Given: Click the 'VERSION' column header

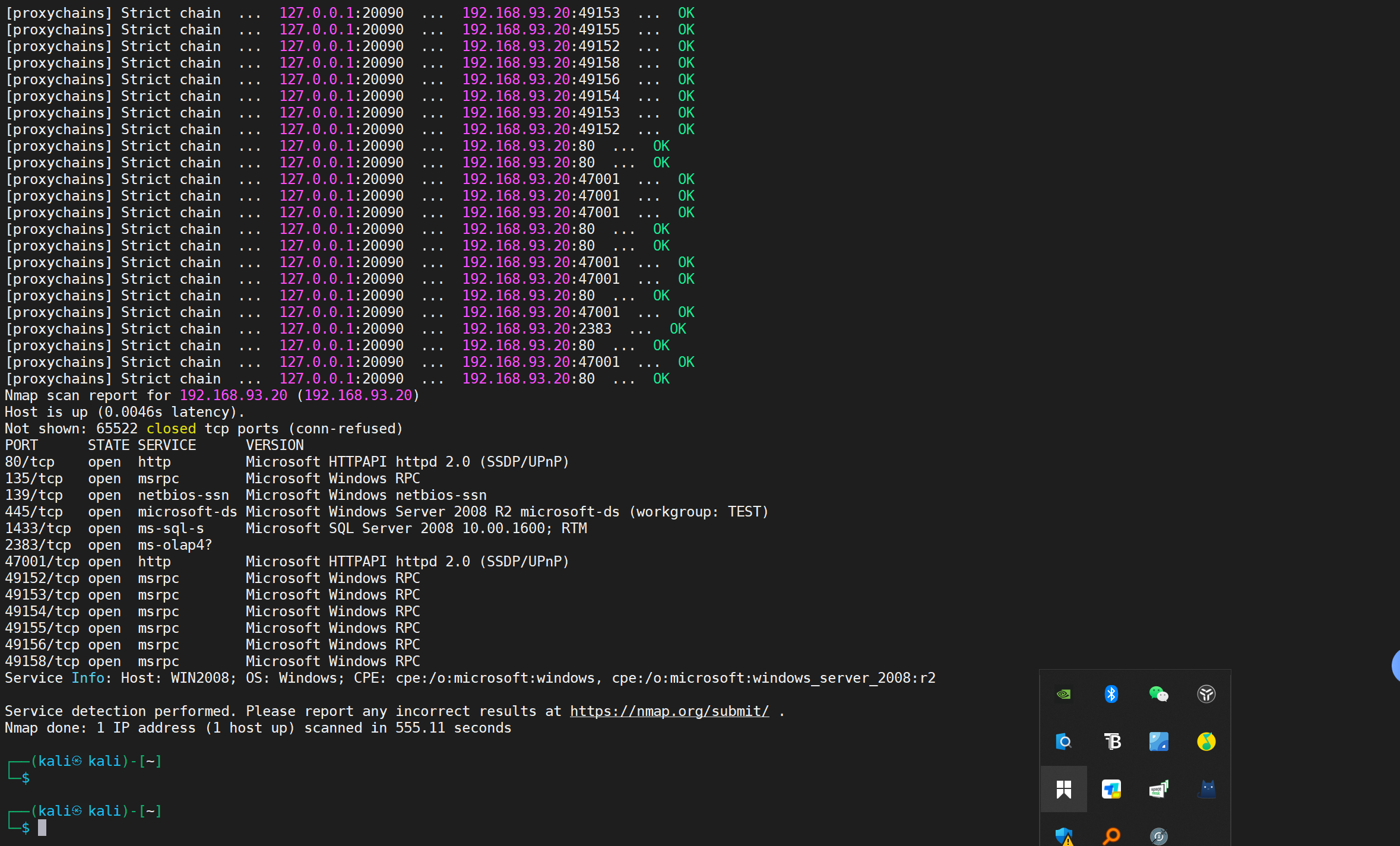Looking at the screenshot, I should (275, 445).
